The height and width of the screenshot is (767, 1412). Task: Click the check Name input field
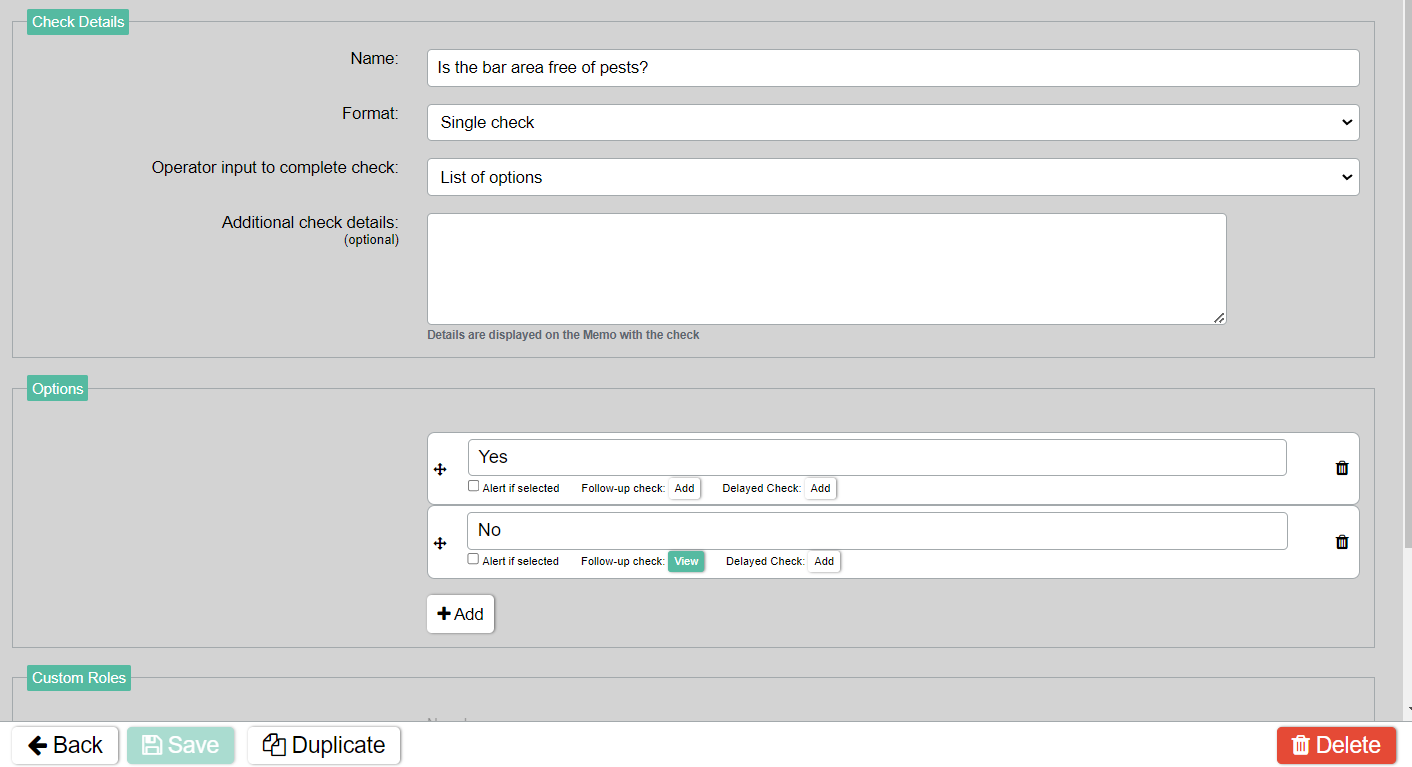[892, 68]
